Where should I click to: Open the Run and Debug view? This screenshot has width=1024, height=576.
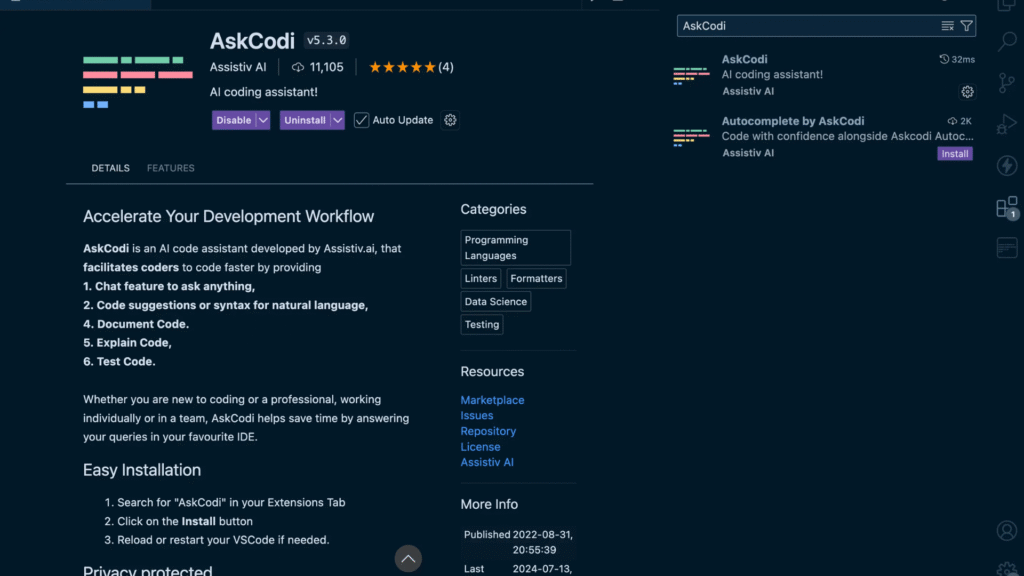point(1007,124)
